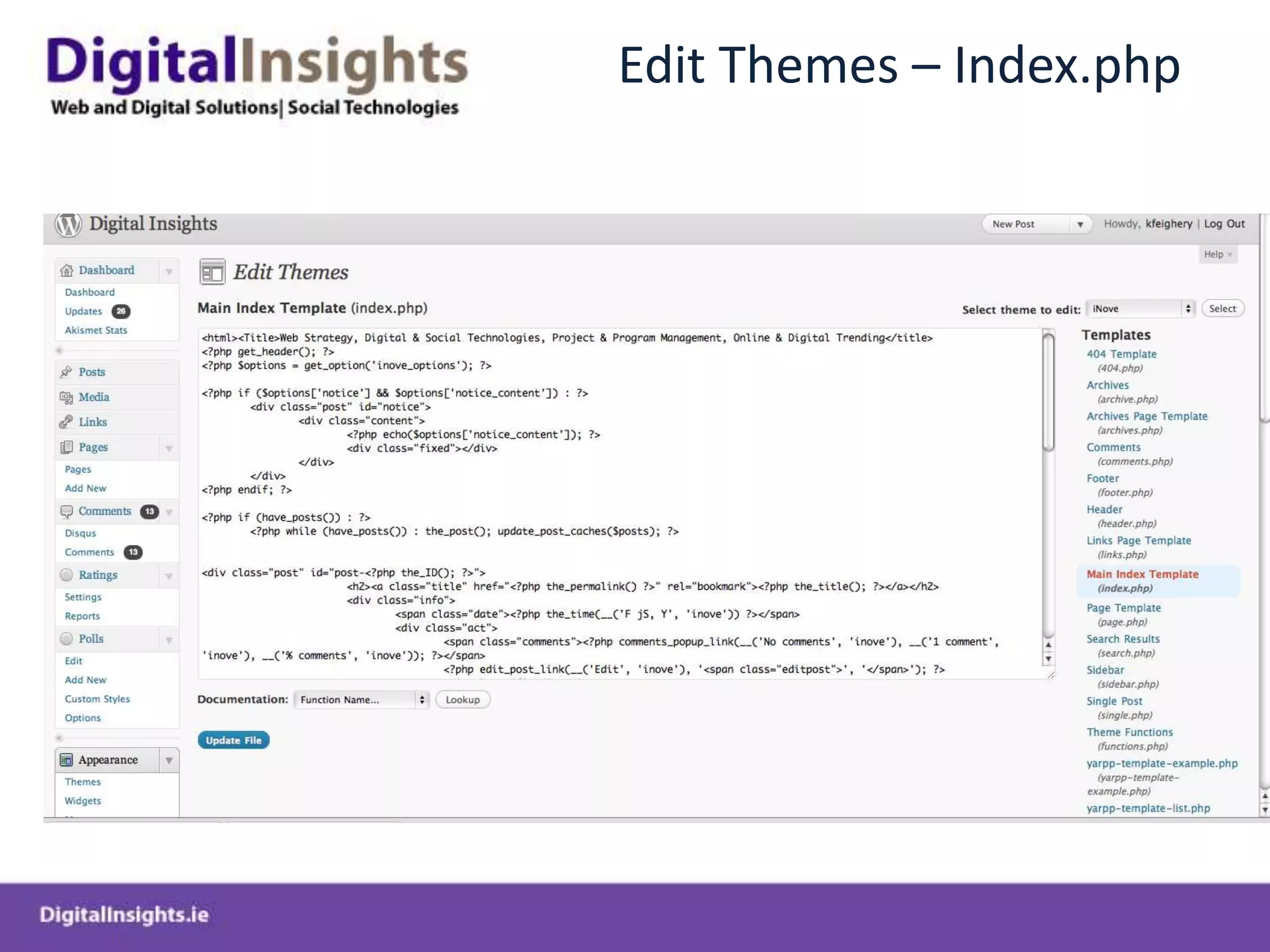This screenshot has width=1270, height=952.
Task: Click the Comments submenu badge 13
Action: 133,552
